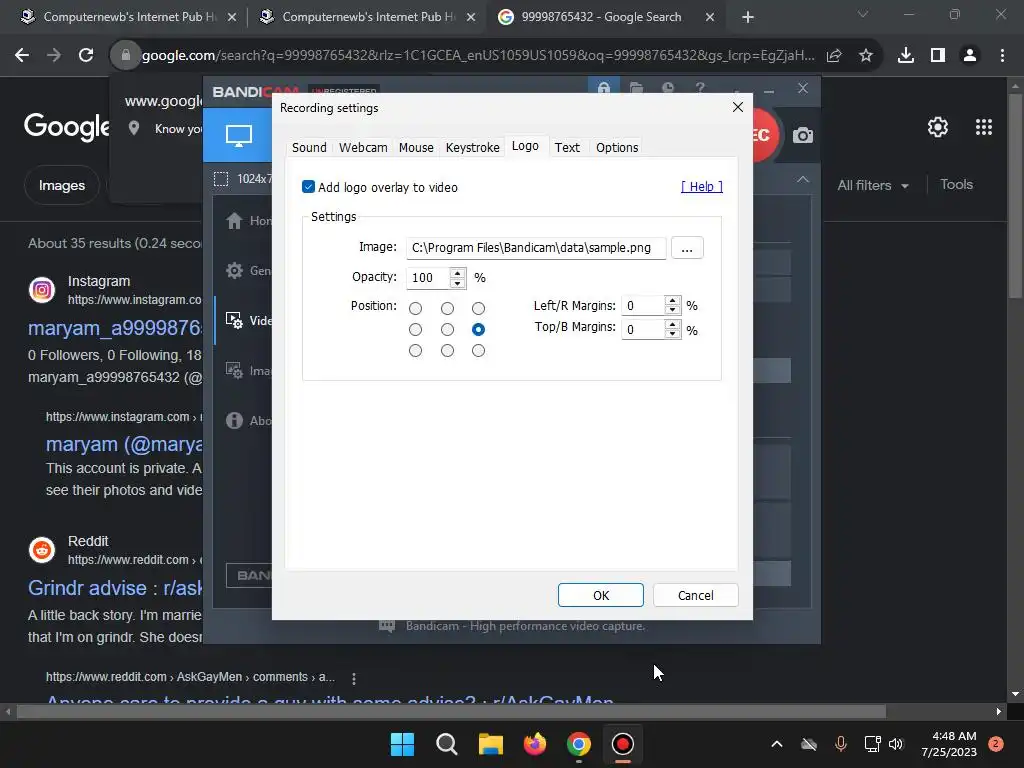This screenshot has height=768, width=1024.
Task: Click Bandicam lock icon in title bar
Action: pos(604,88)
